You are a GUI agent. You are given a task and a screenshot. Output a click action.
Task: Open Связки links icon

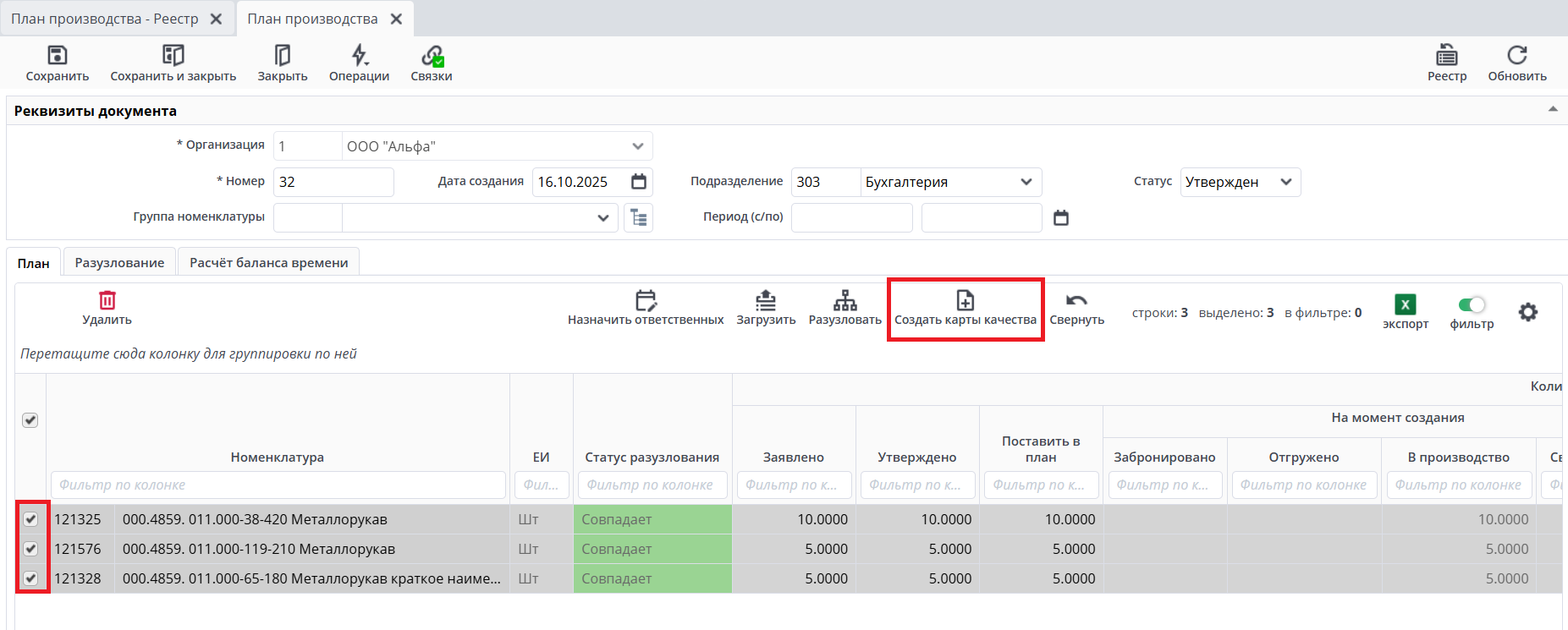pyautogui.click(x=432, y=56)
